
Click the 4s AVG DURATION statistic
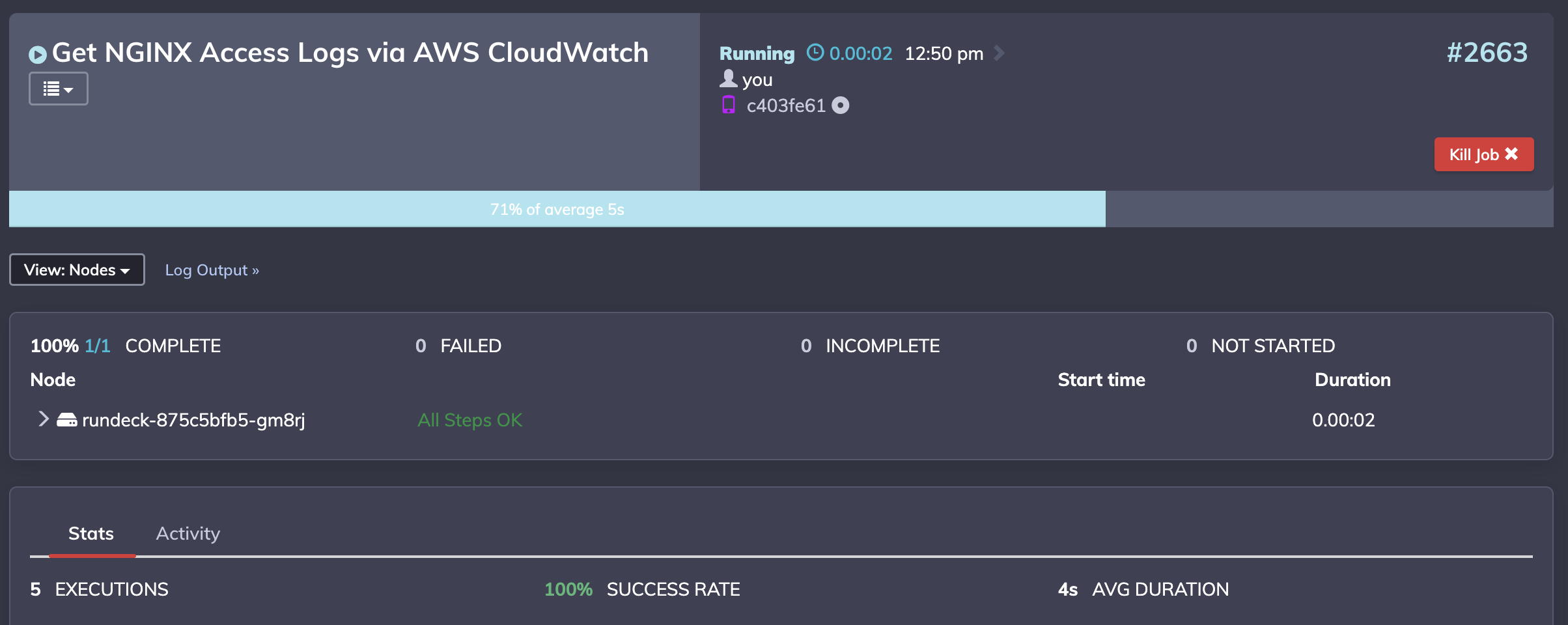(x=1143, y=589)
